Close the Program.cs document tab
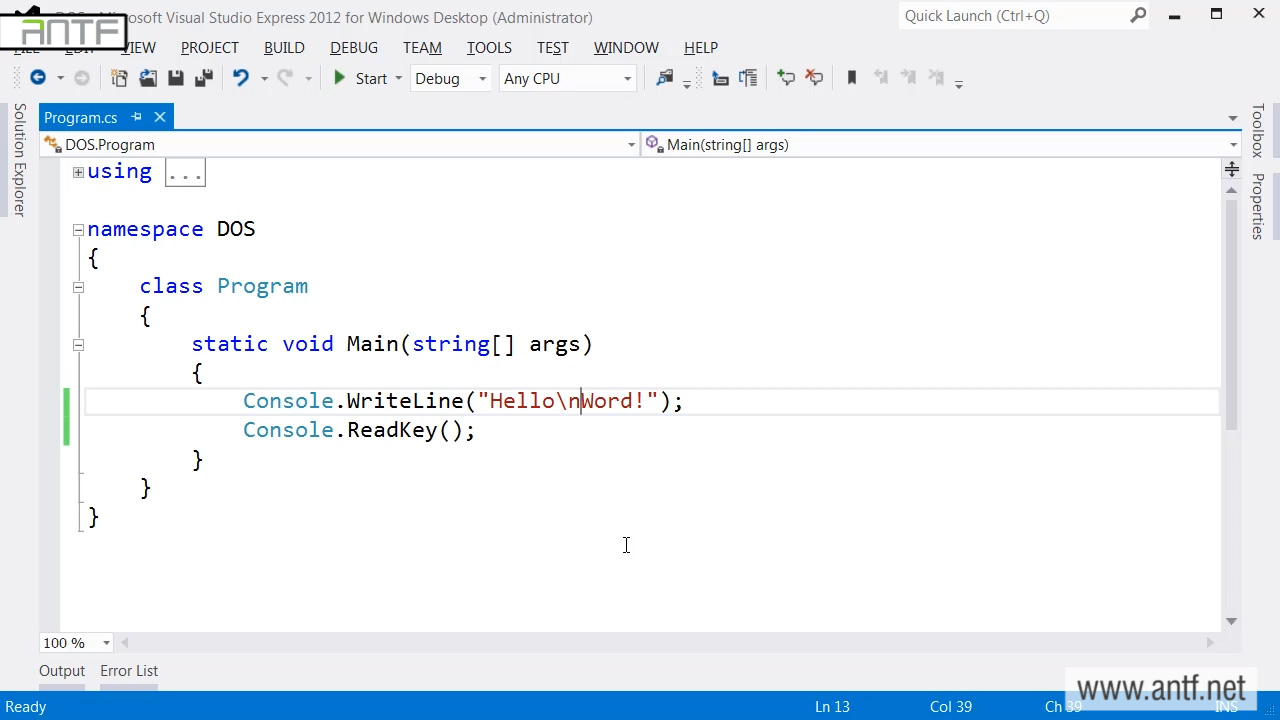The height and width of the screenshot is (720, 1280). tap(160, 117)
